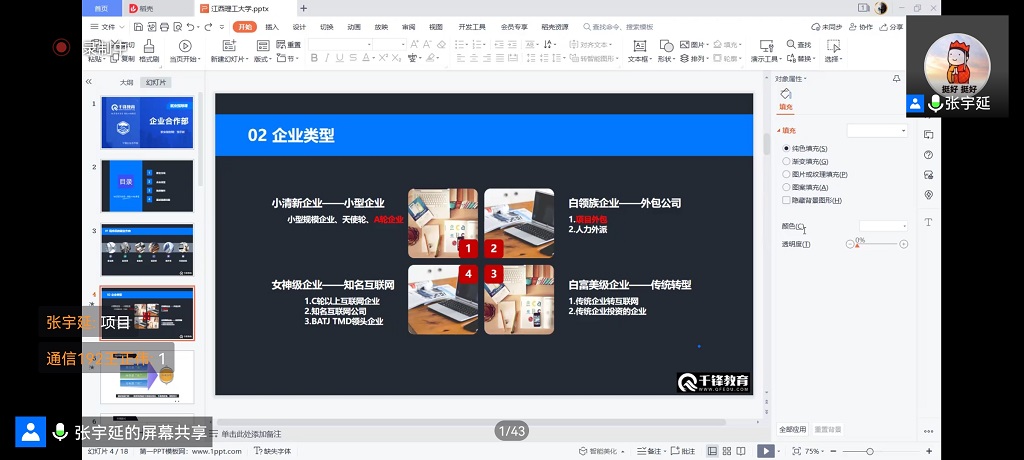
Task: Click the Select (选择) tool icon
Action: click(x=833, y=46)
